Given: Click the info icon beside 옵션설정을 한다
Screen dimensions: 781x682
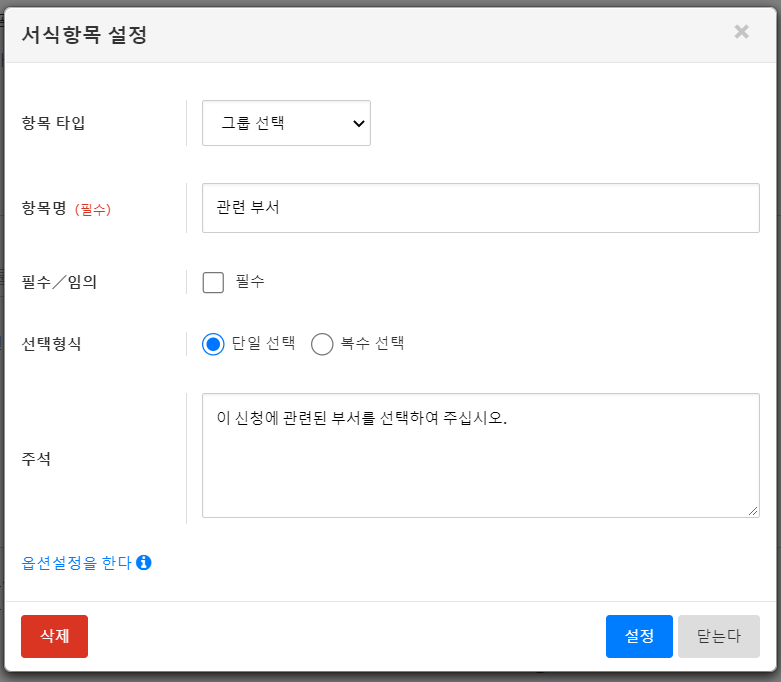Looking at the screenshot, I should click(144, 563).
